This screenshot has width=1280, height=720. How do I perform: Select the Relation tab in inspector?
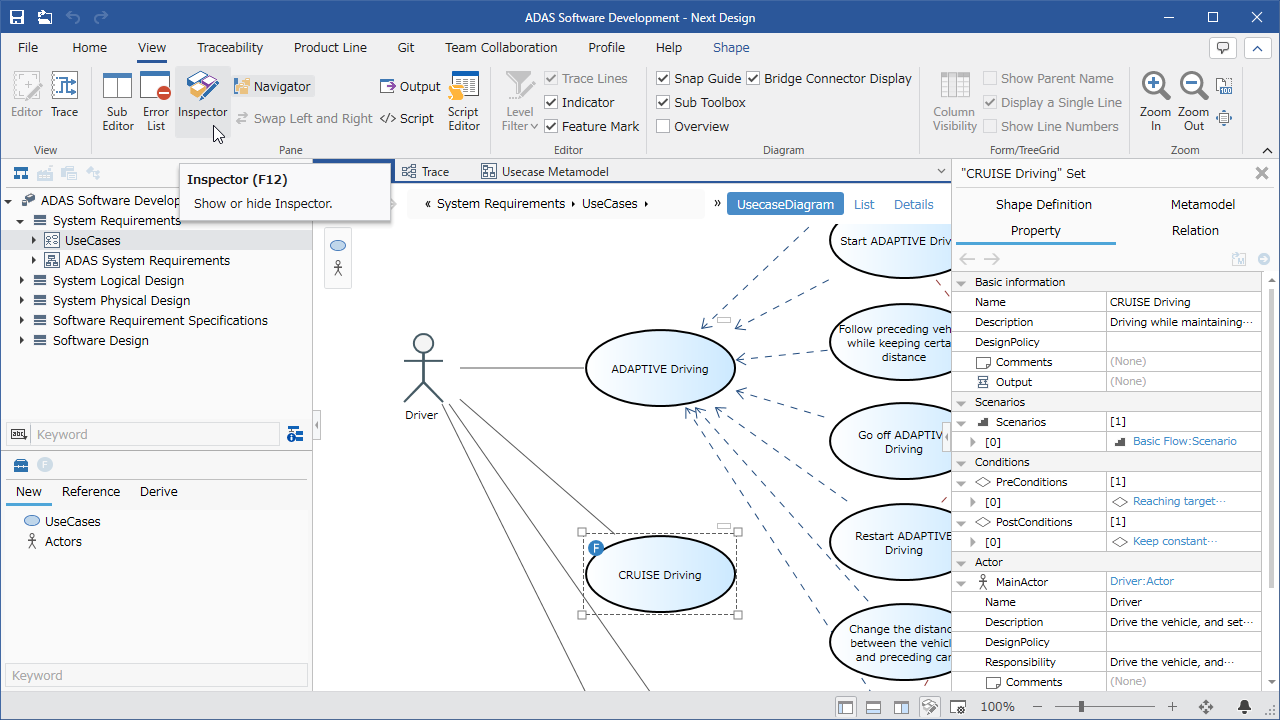[x=1195, y=230]
